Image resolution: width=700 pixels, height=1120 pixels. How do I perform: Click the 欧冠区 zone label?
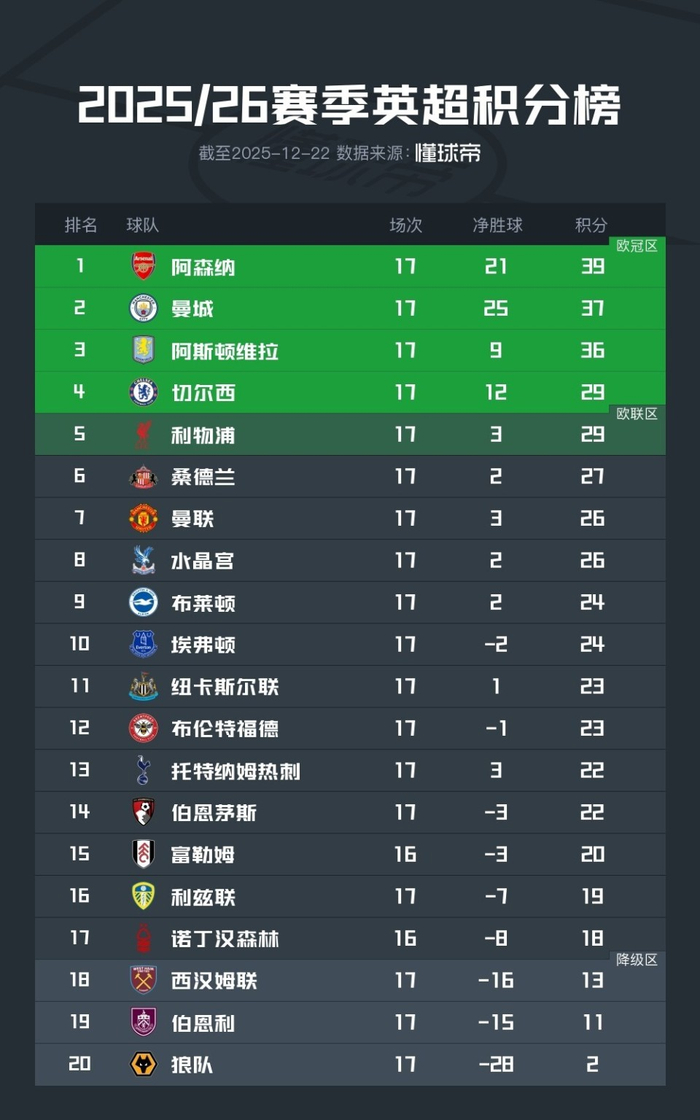pyautogui.click(x=637, y=246)
